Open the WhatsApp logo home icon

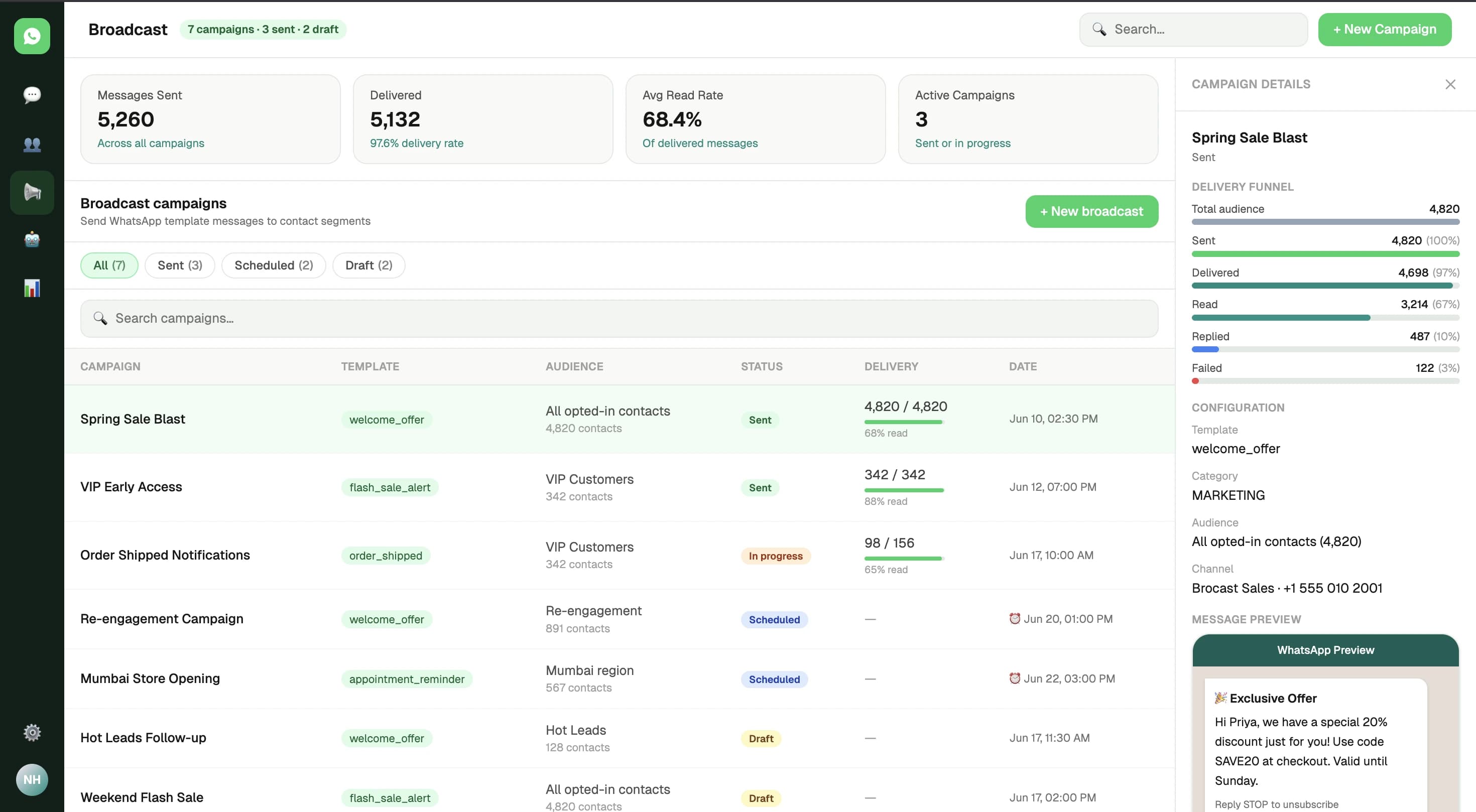pyautogui.click(x=32, y=36)
